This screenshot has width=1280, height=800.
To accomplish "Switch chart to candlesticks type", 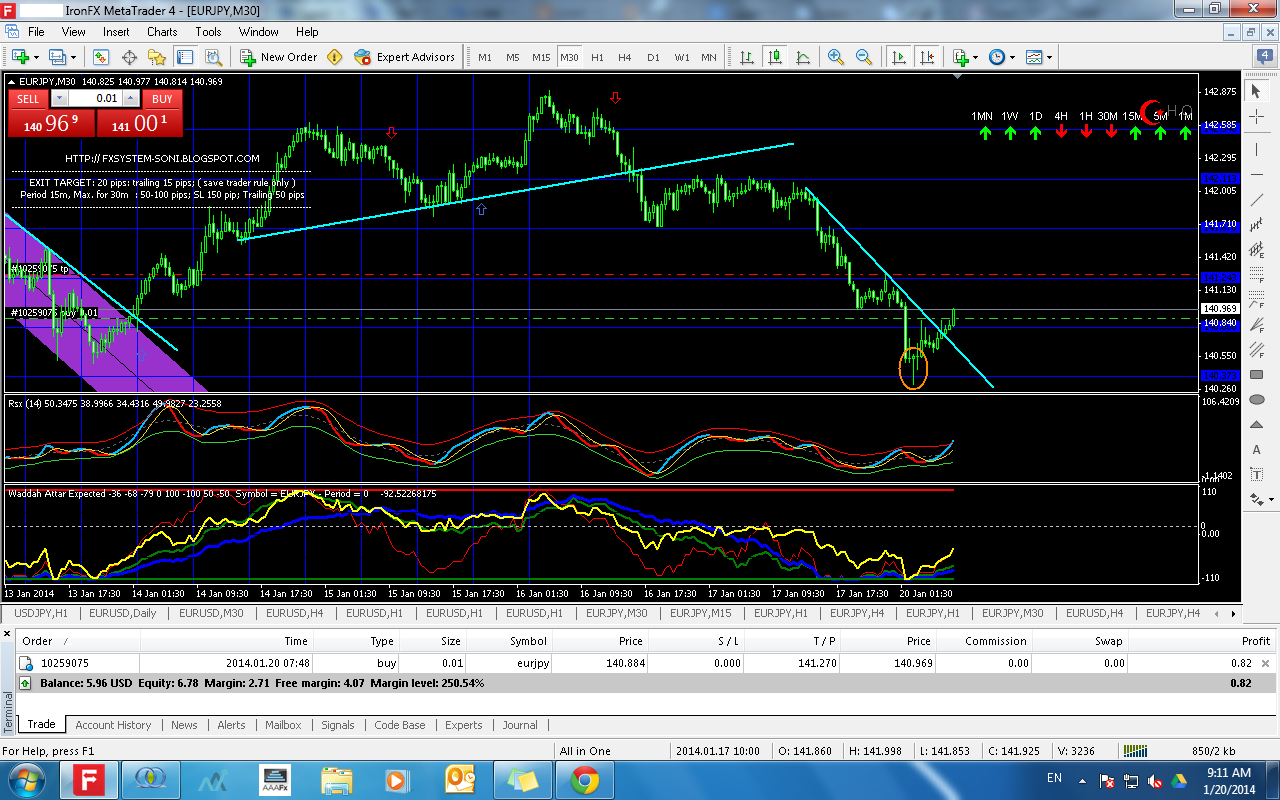I will coord(775,57).
